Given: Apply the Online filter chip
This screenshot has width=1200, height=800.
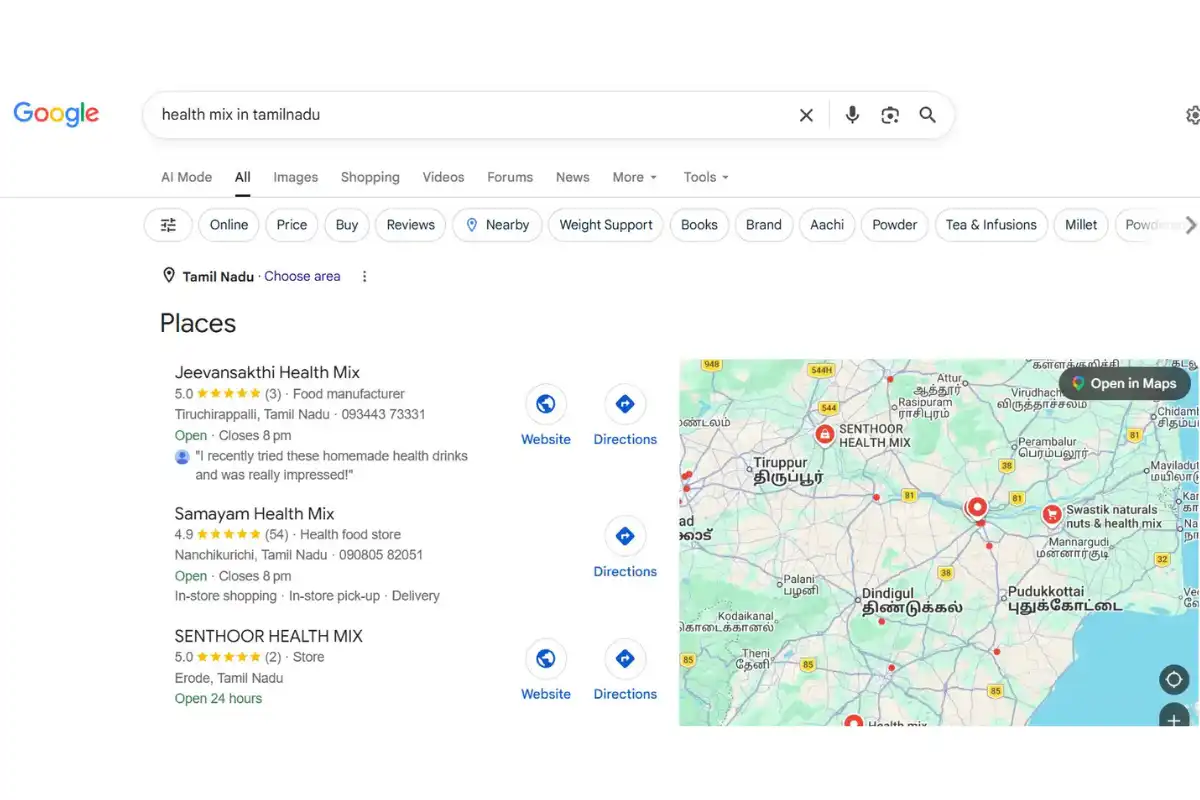Looking at the screenshot, I should click(229, 225).
